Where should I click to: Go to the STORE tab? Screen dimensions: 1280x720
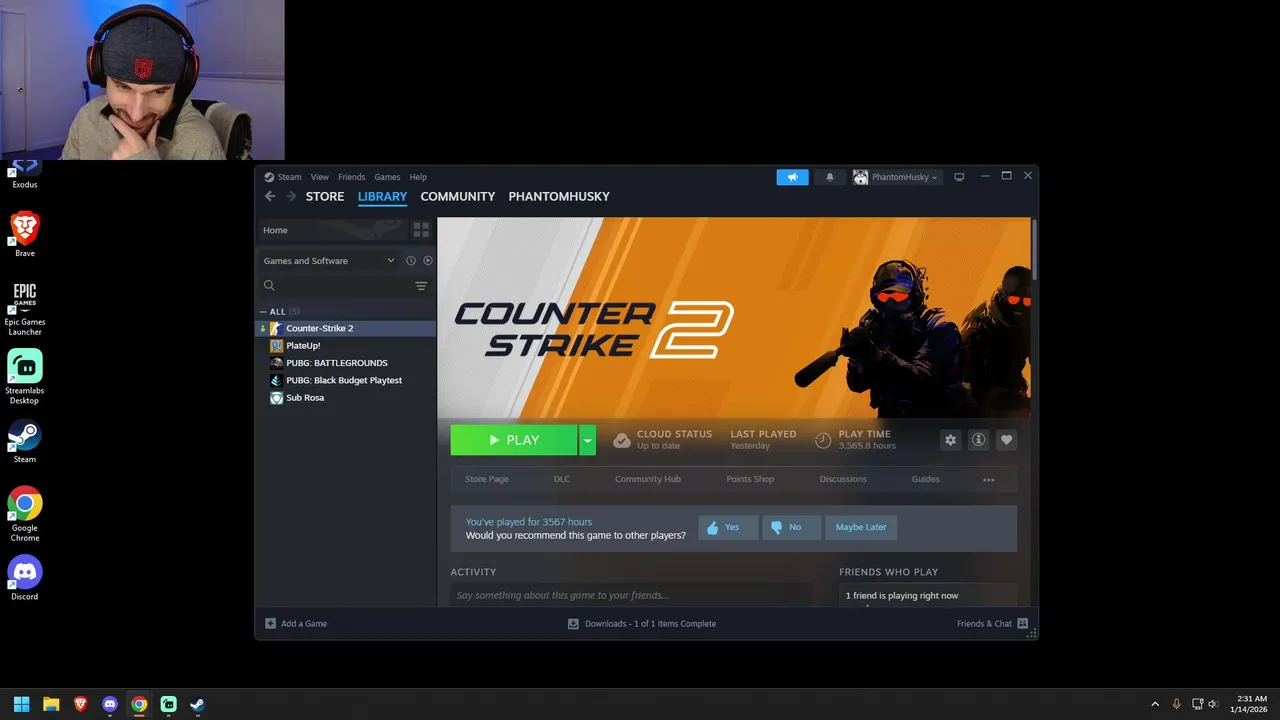[x=325, y=196]
